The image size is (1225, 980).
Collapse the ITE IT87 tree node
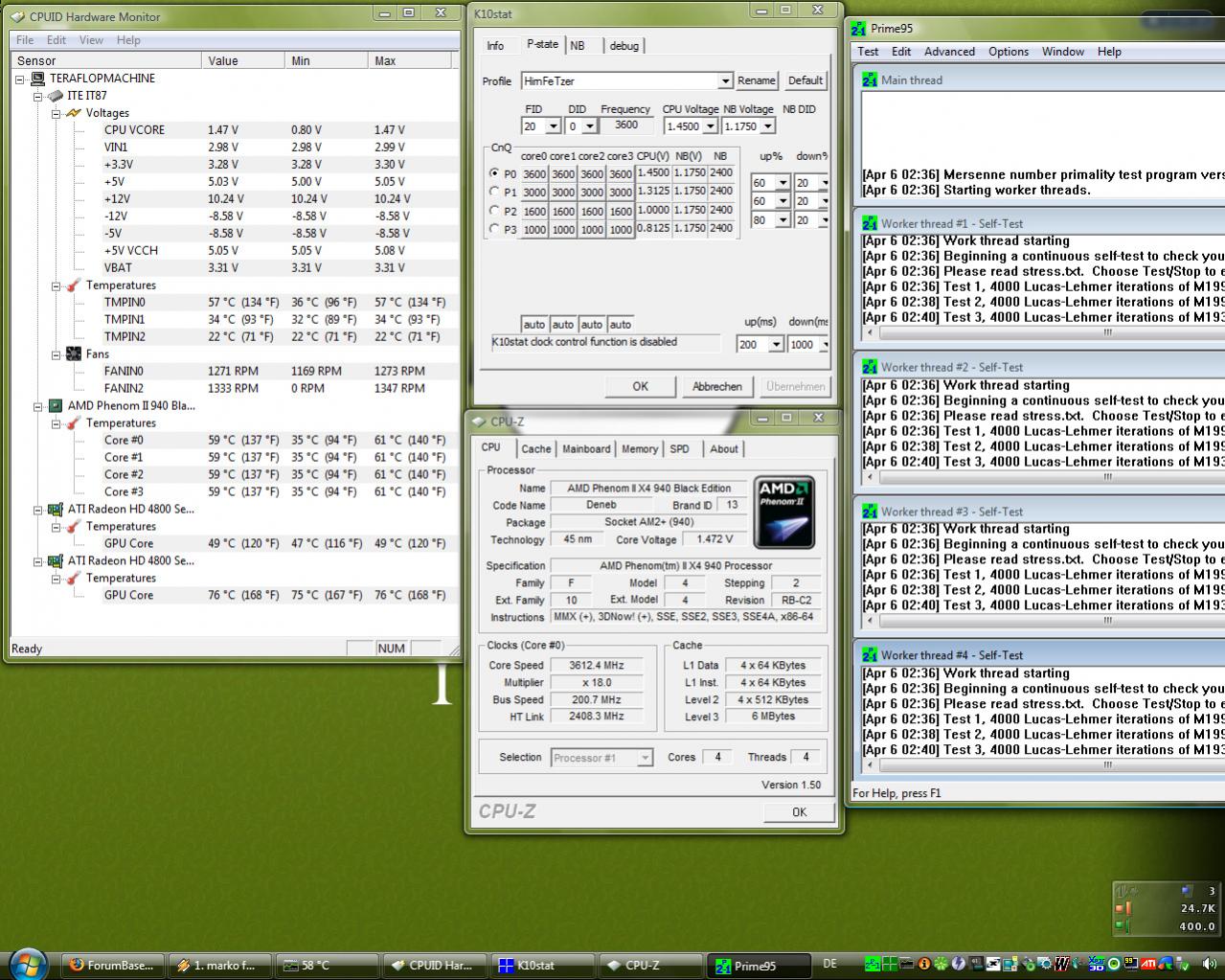pyautogui.click(x=38, y=97)
